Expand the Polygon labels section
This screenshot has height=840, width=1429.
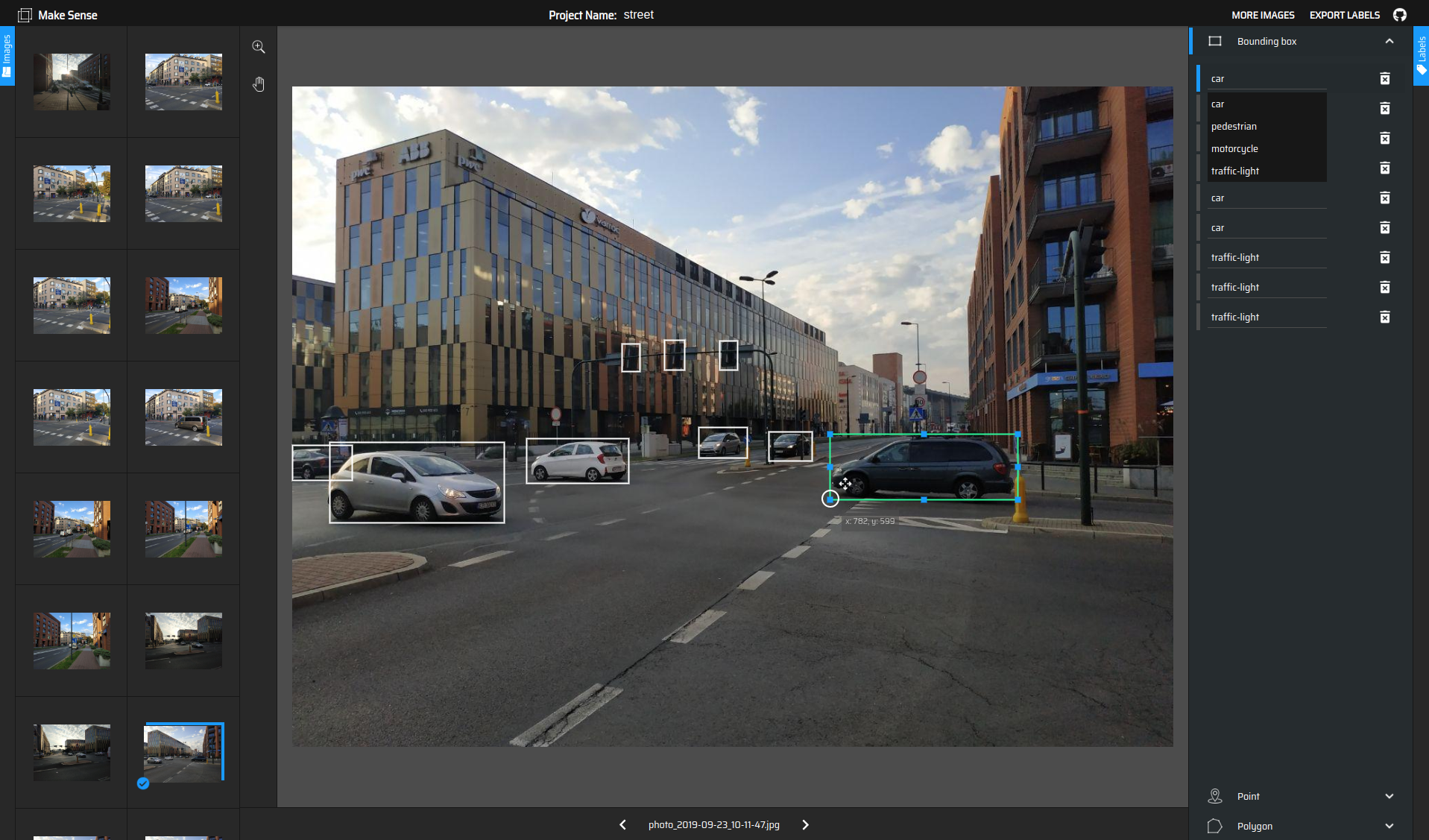[1389, 826]
